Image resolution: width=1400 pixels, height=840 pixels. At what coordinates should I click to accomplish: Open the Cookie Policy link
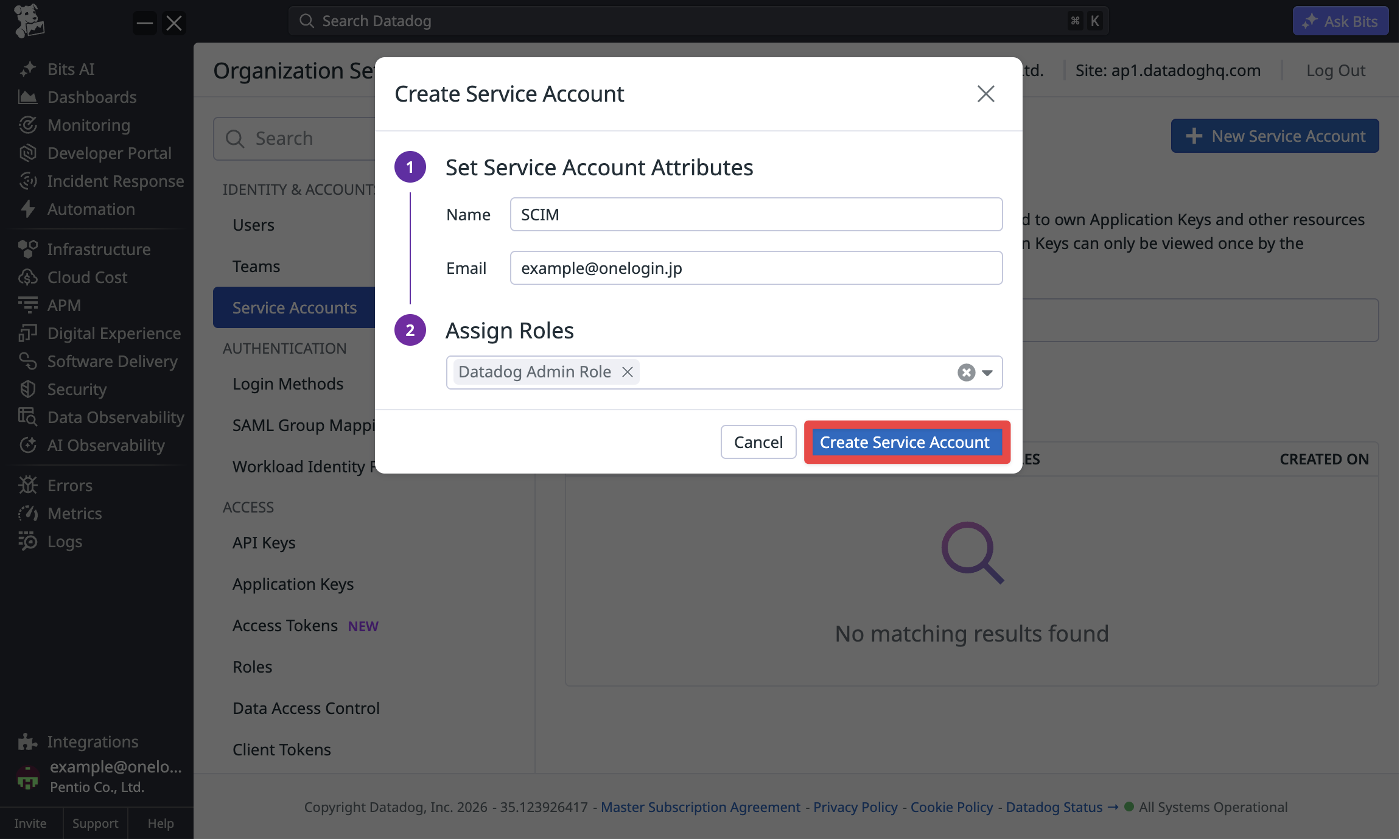point(951,807)
